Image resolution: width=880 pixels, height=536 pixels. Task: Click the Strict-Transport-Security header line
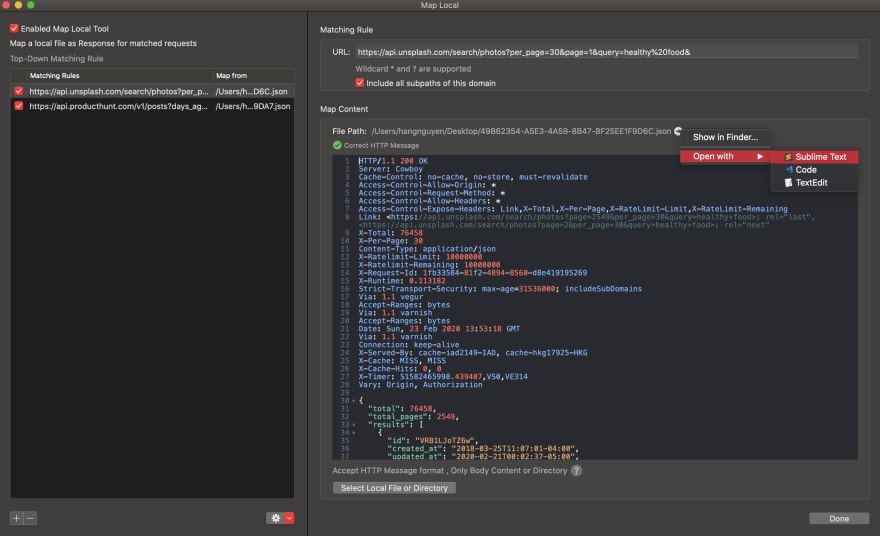click(500, 288)
